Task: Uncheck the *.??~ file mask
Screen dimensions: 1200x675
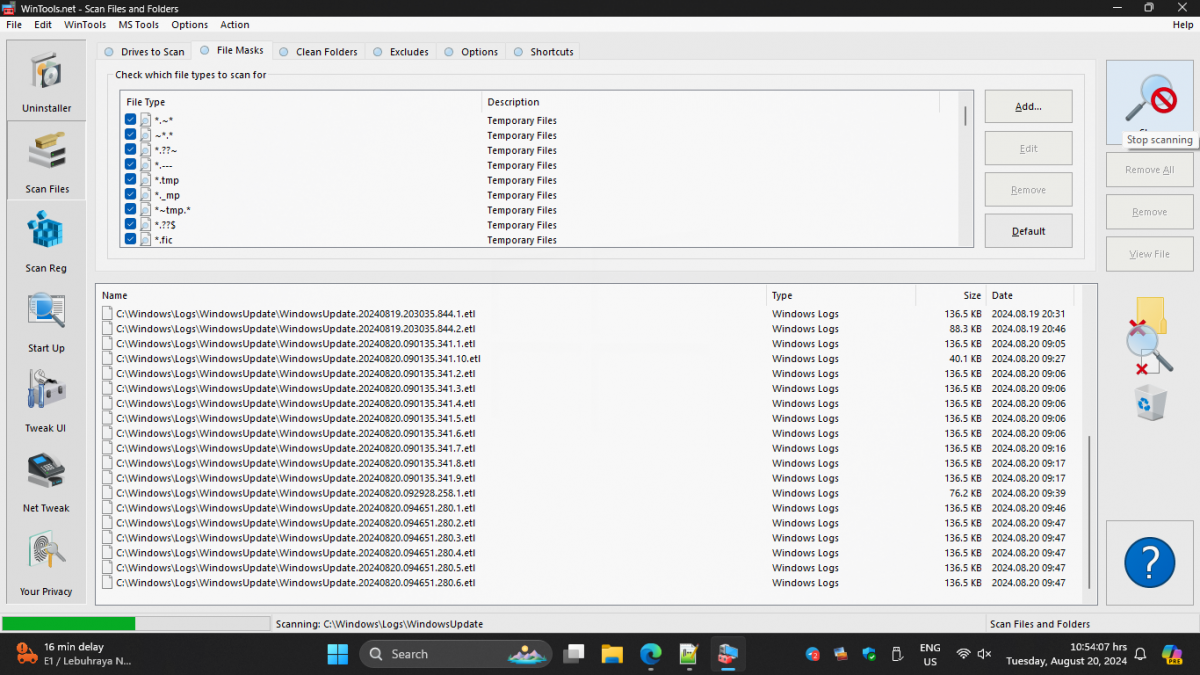Action: [x=131, y=150]
